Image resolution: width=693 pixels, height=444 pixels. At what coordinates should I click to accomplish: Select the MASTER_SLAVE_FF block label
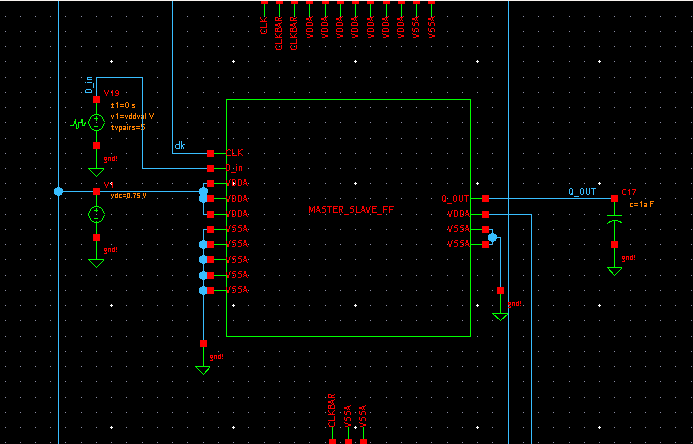(351, 210)
